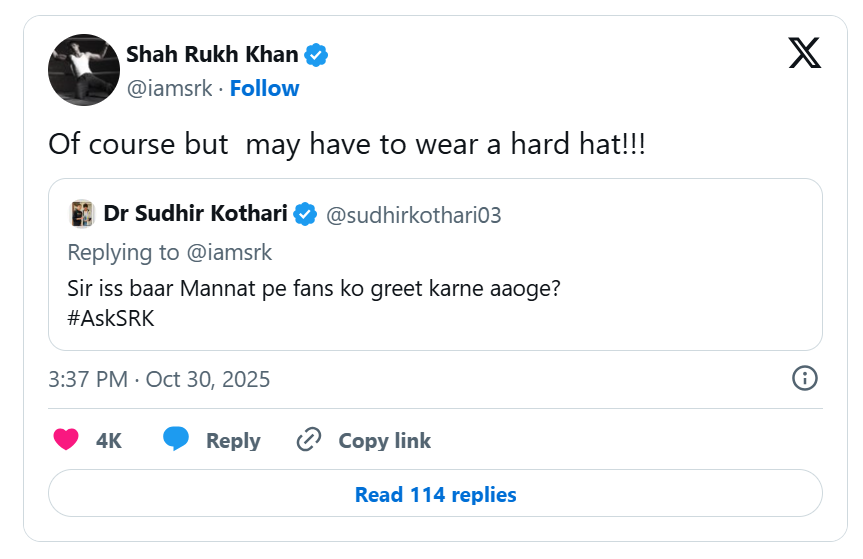Open the Shah Rukh Khan name link
Viewport: 863px width, 559px height.
tap(212, 55)
